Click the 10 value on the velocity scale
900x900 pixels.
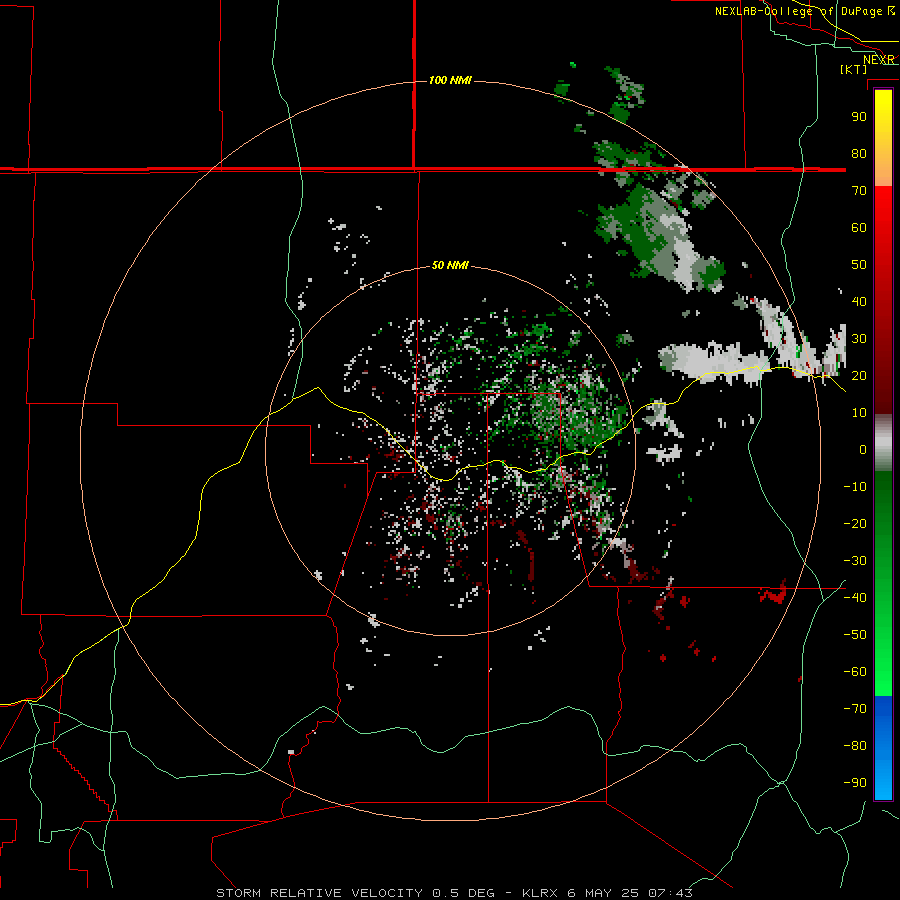coord(859,413)
